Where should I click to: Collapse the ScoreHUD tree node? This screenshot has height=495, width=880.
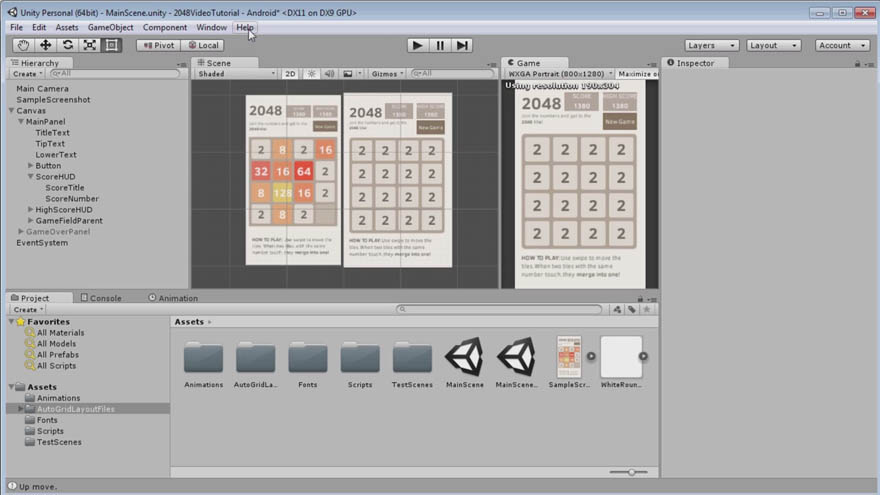(30, 176)
